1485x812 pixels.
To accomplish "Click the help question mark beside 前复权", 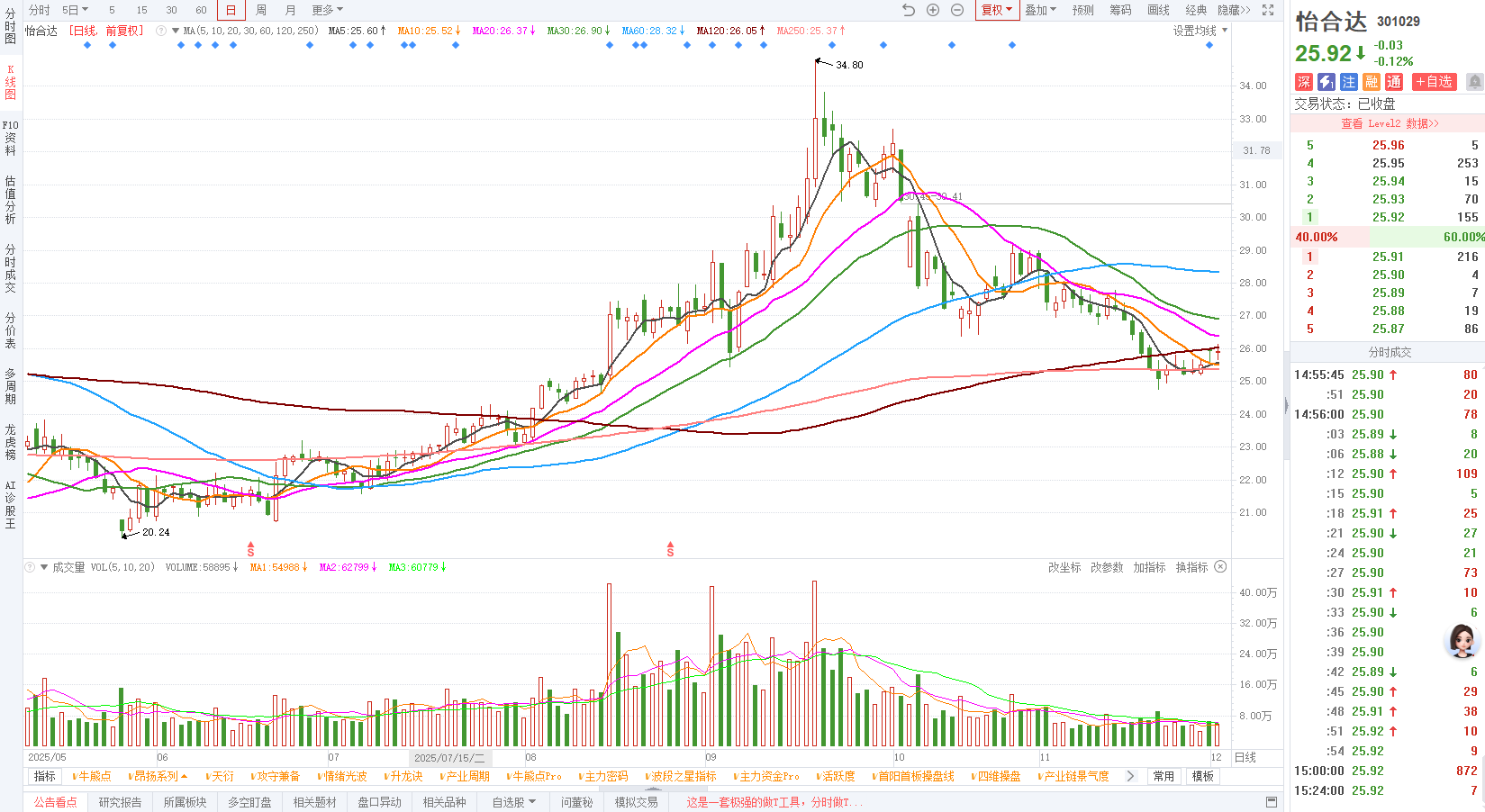I will (x=161, y=31).
